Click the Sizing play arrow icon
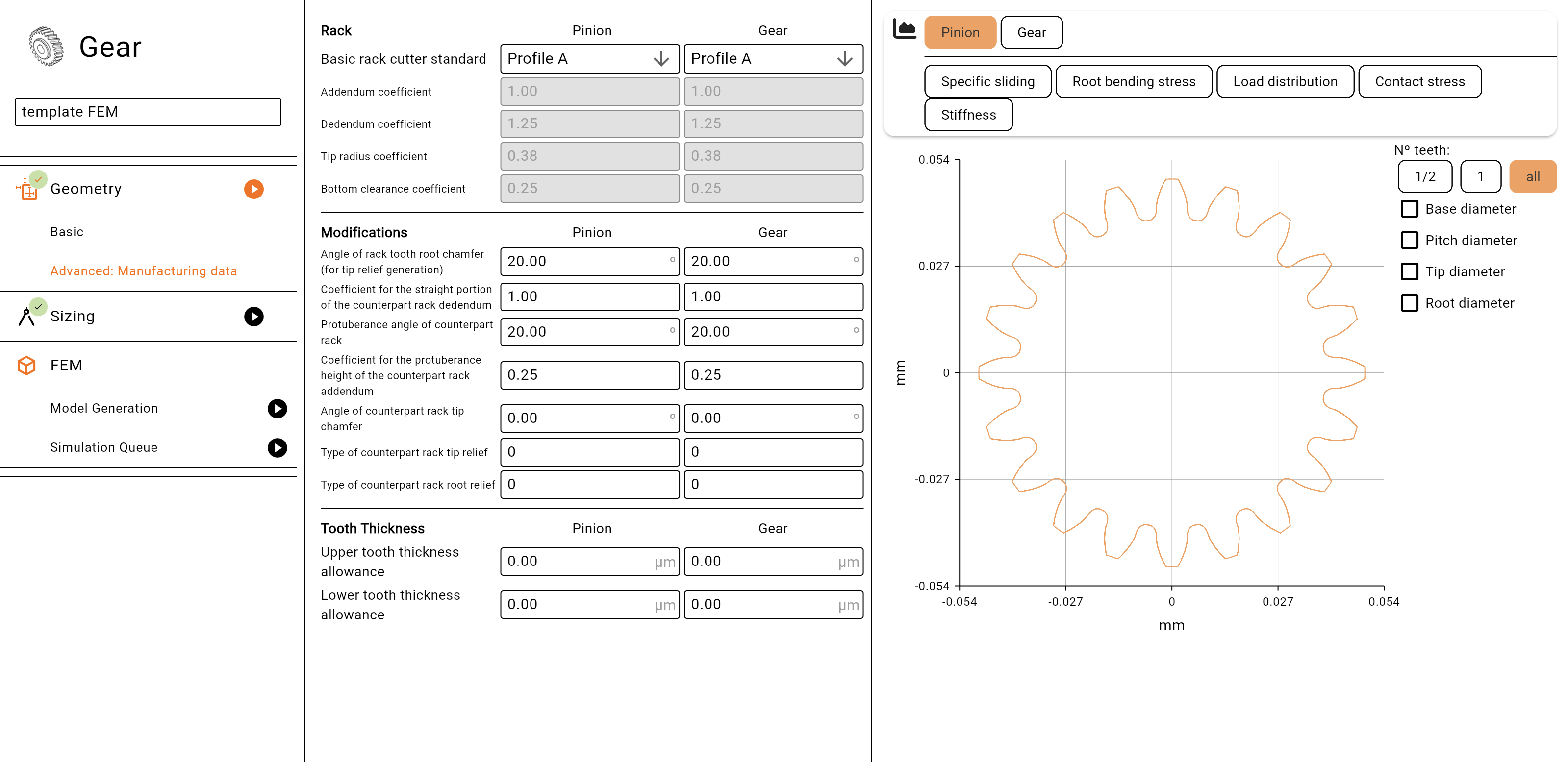This screenshot has width=1568, height=762. coord(254,316)
